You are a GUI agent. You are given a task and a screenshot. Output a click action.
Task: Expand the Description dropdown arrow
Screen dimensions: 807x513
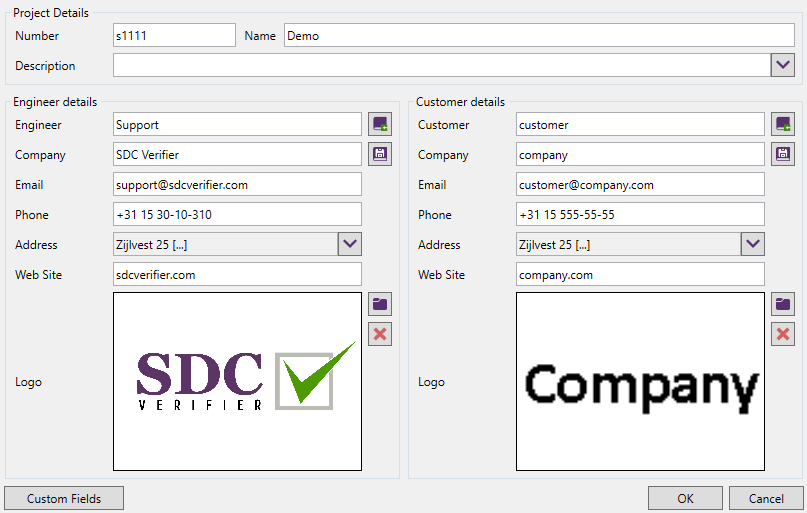[x=783, y=65]
